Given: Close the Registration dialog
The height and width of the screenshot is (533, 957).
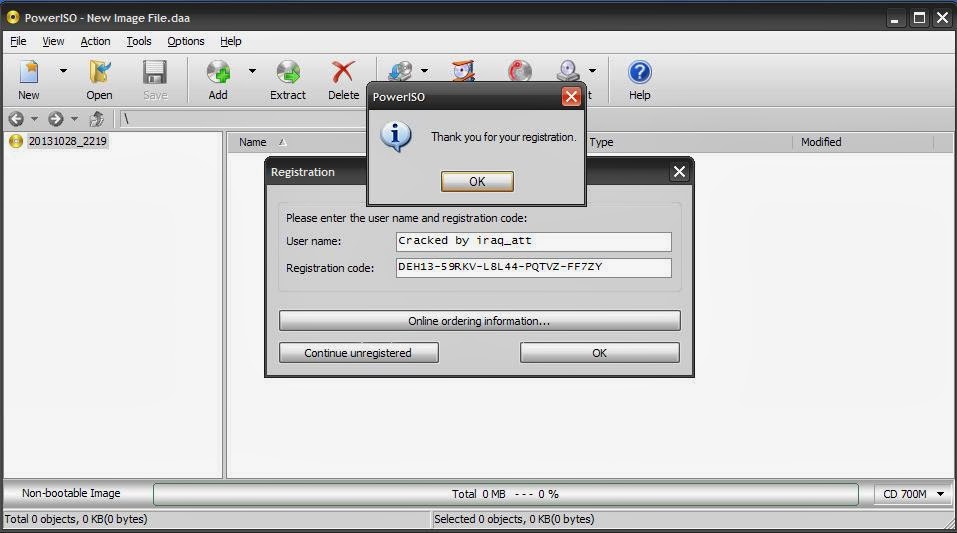Looking at the screenshot, I should coord(679,172).
